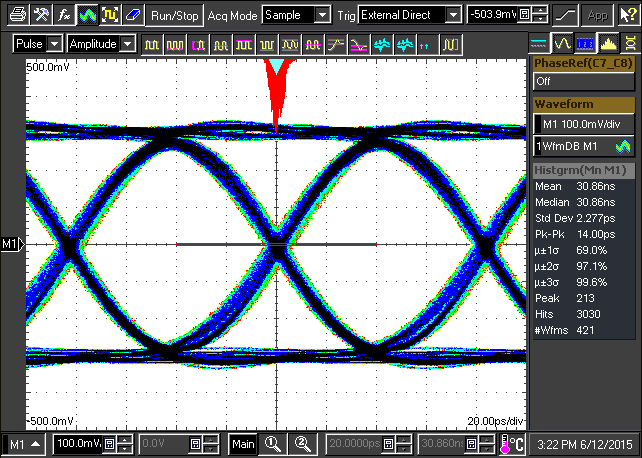Click the PhaseRef(C7_C8) header
This screenshot has width=642, height=458.
pos(584,63)
